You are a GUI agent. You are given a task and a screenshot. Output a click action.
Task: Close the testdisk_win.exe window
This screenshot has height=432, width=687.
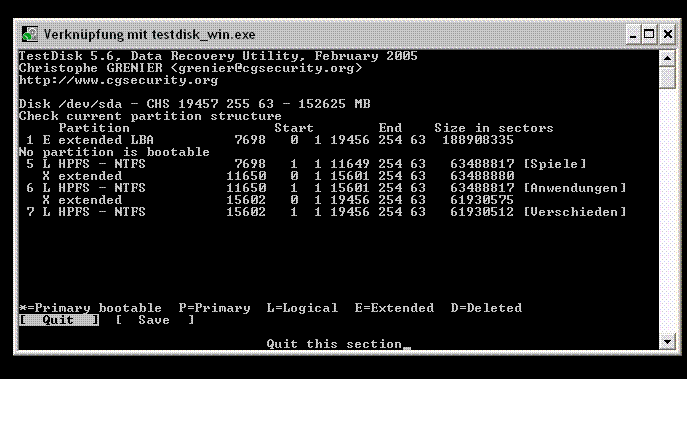668,34
